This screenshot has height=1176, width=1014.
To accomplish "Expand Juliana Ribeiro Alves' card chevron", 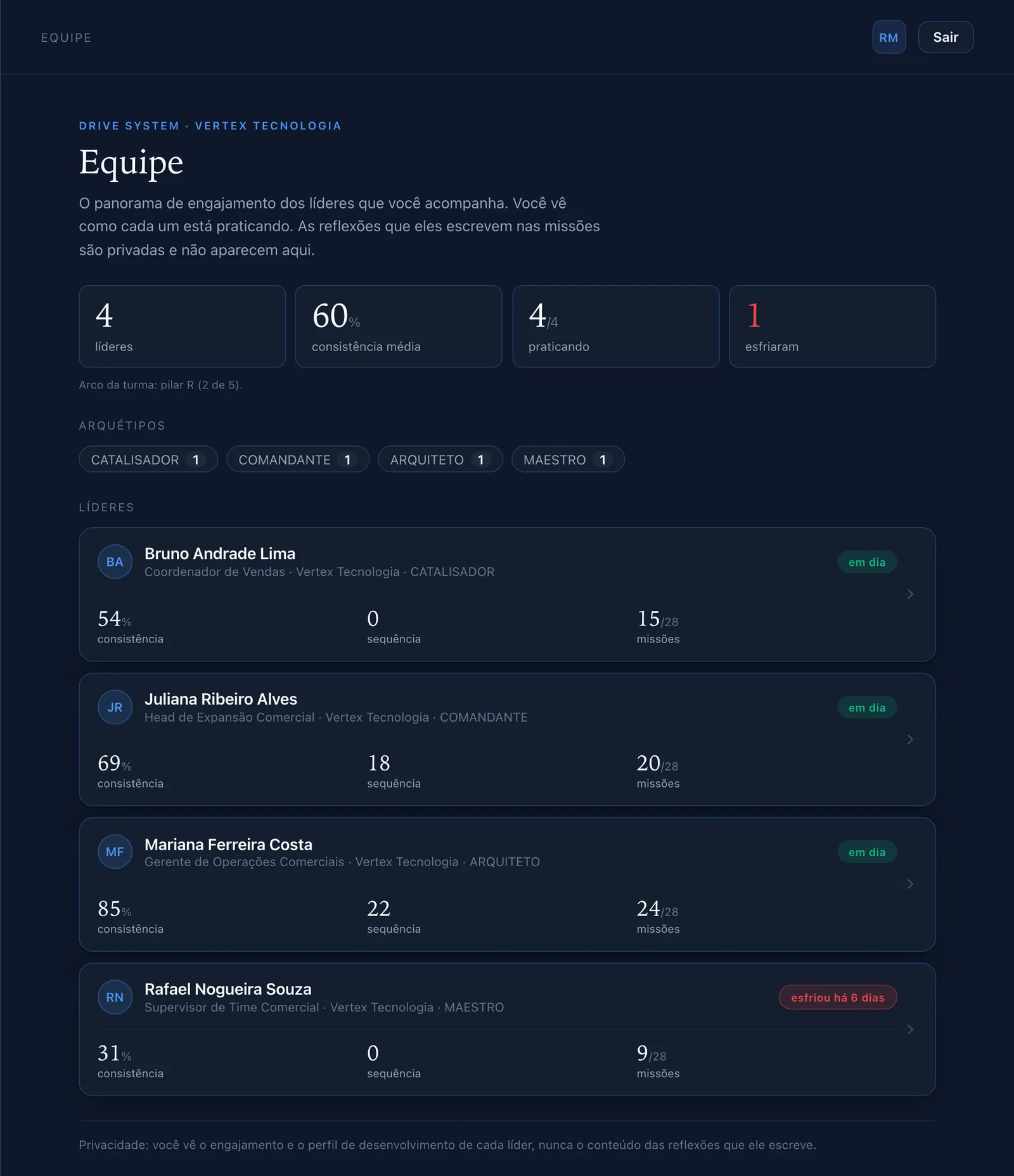I will pos(910,739).
